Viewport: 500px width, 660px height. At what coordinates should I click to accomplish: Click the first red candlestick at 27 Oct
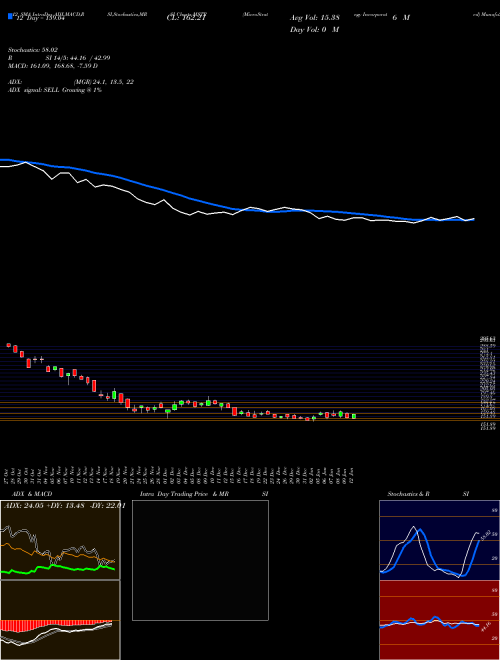point(9,345)
